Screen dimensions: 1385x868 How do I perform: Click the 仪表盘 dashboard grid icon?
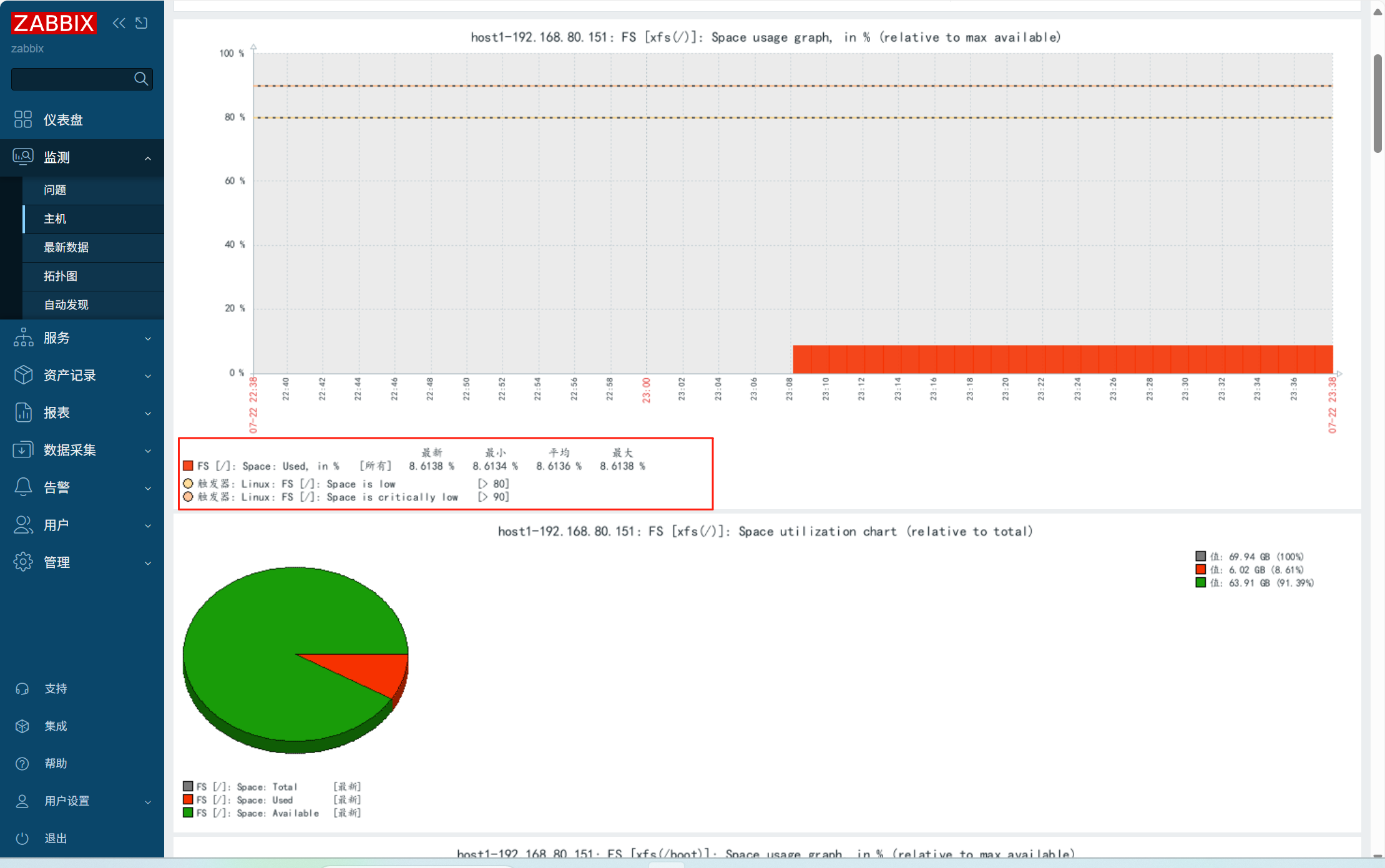point(23,119)
